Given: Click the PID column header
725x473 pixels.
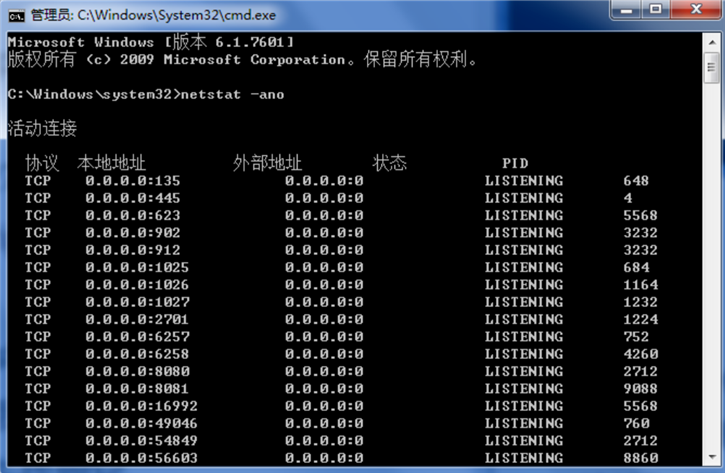Looking at the screenshot, I should tap(515, 163).
